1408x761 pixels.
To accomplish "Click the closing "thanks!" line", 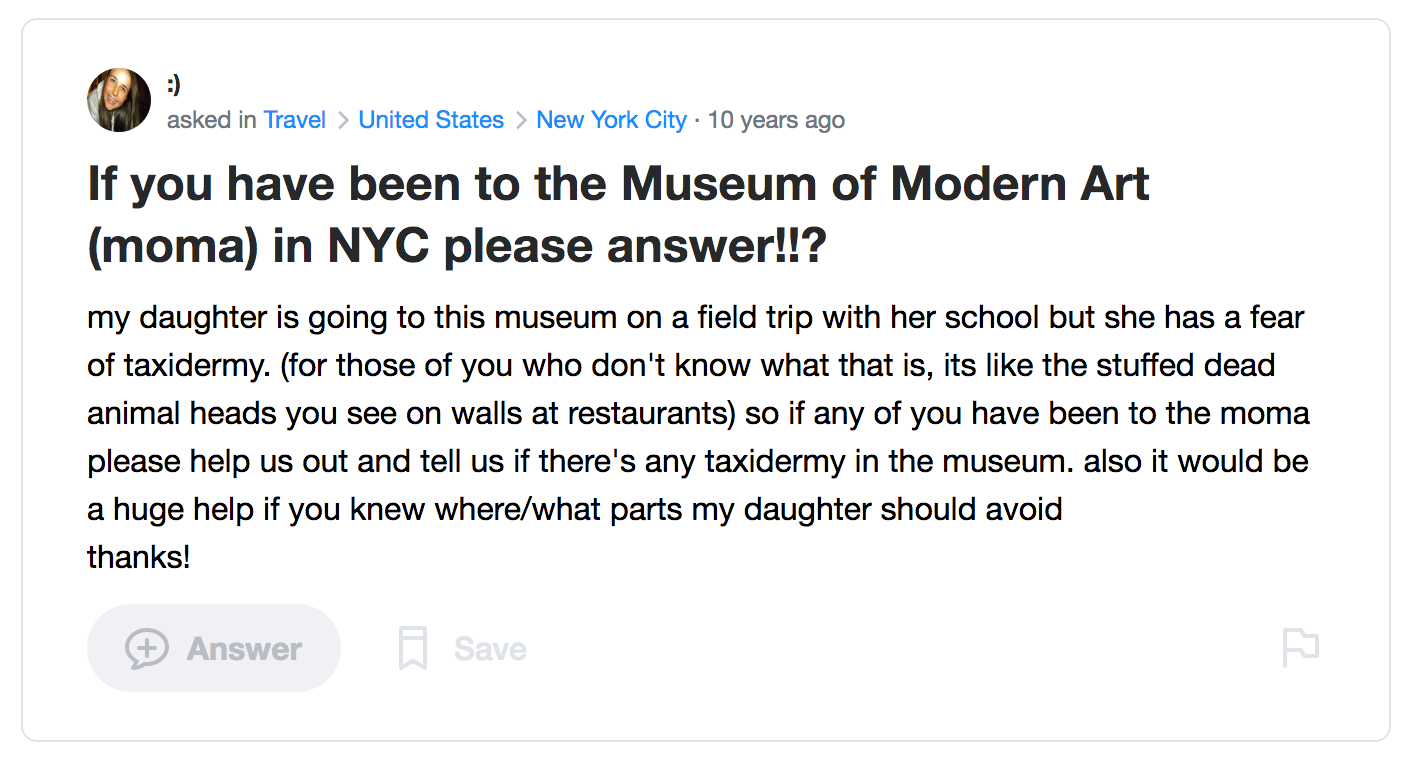I will (138, 557).
